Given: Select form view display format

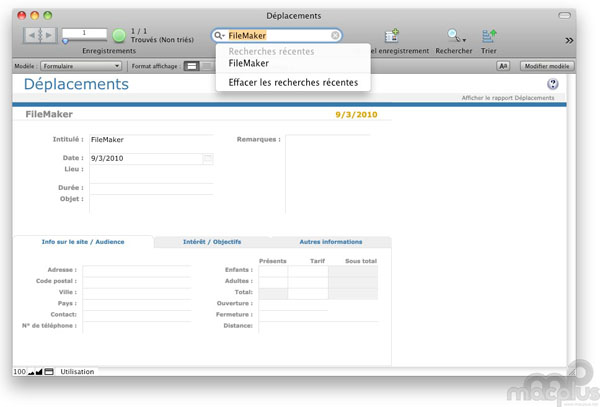Looking at the screenshot, I should pyautogui.click(x=191, y=66).
